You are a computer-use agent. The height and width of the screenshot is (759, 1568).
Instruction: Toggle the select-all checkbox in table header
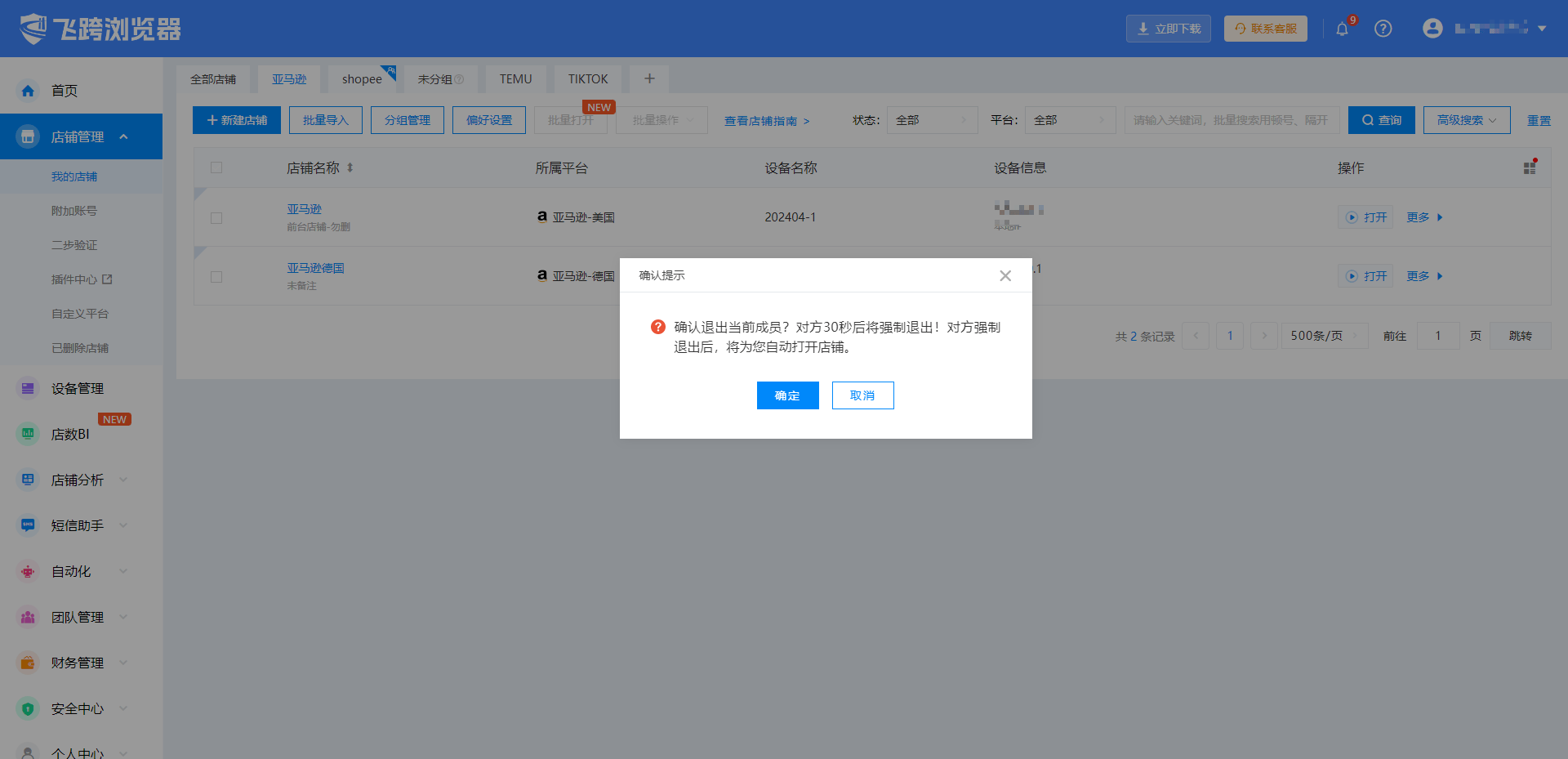tap(216, 167)
